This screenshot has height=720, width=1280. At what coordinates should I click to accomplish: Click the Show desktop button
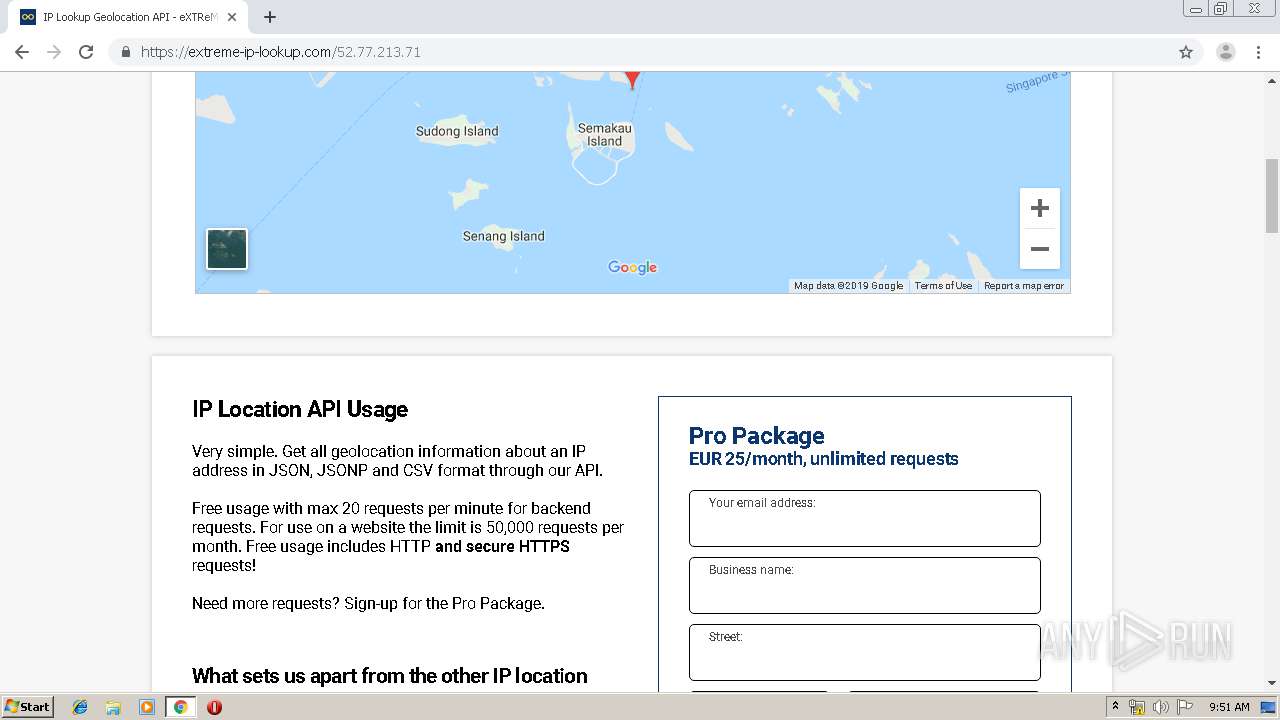pos(1269,707)
